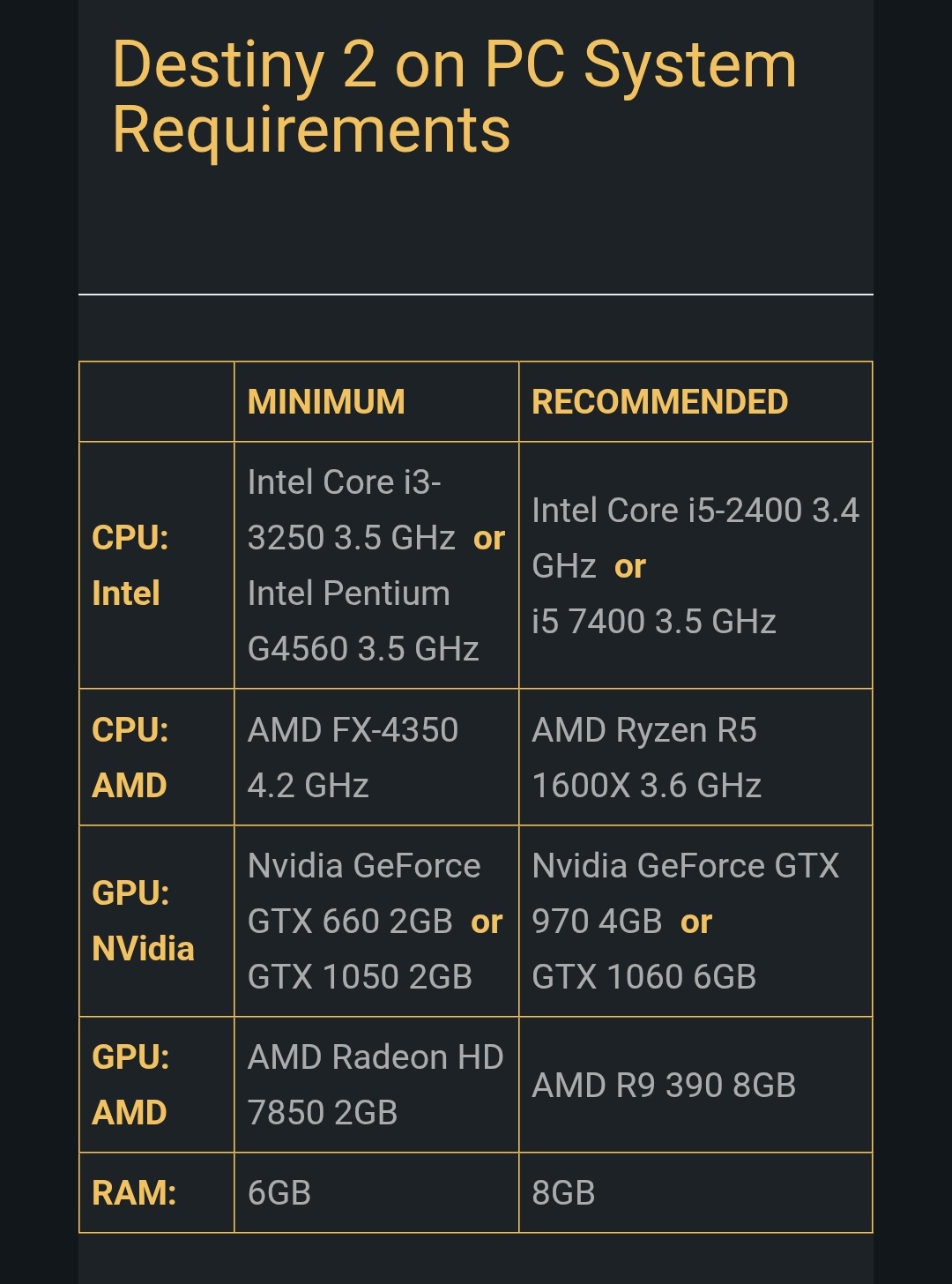Click the GPU: AMD row label
Screen dimensions: 952x1284
pos(130,1085)
